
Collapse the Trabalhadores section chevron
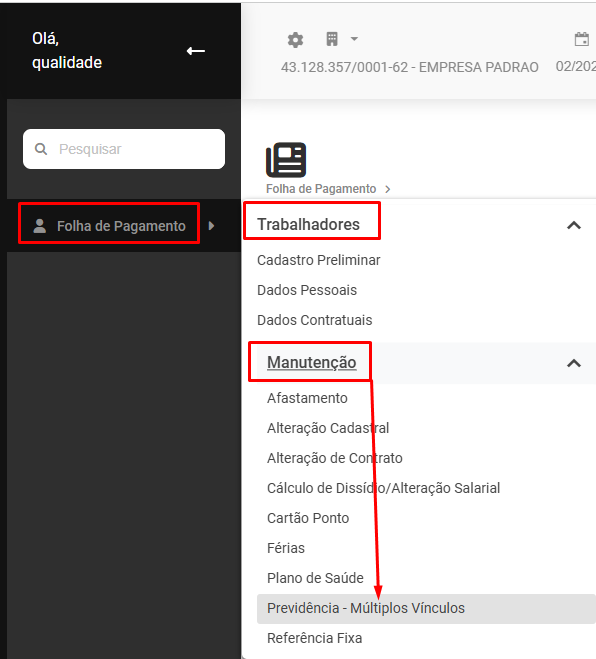coord(574,225)
